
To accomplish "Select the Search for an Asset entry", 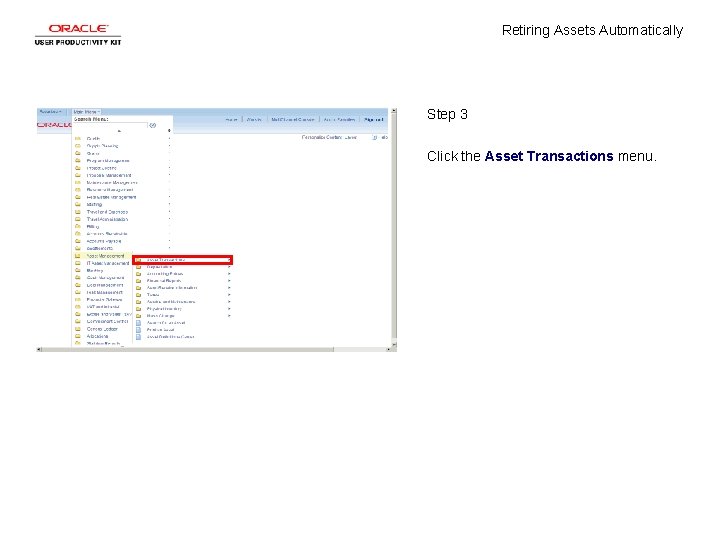I will coord(166,323).
